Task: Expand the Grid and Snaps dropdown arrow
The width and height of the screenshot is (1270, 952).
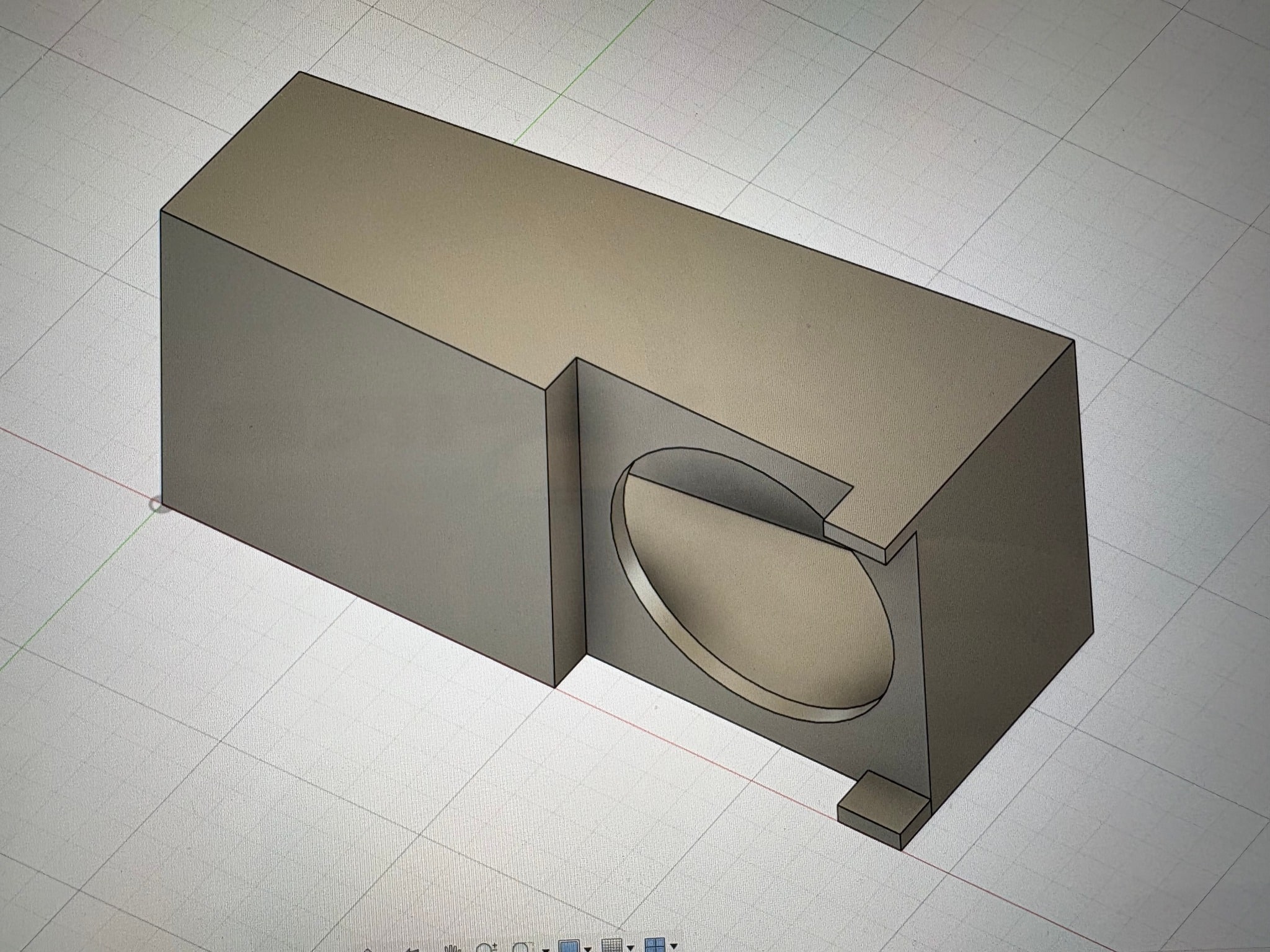Action: click(x=631, y=947)
